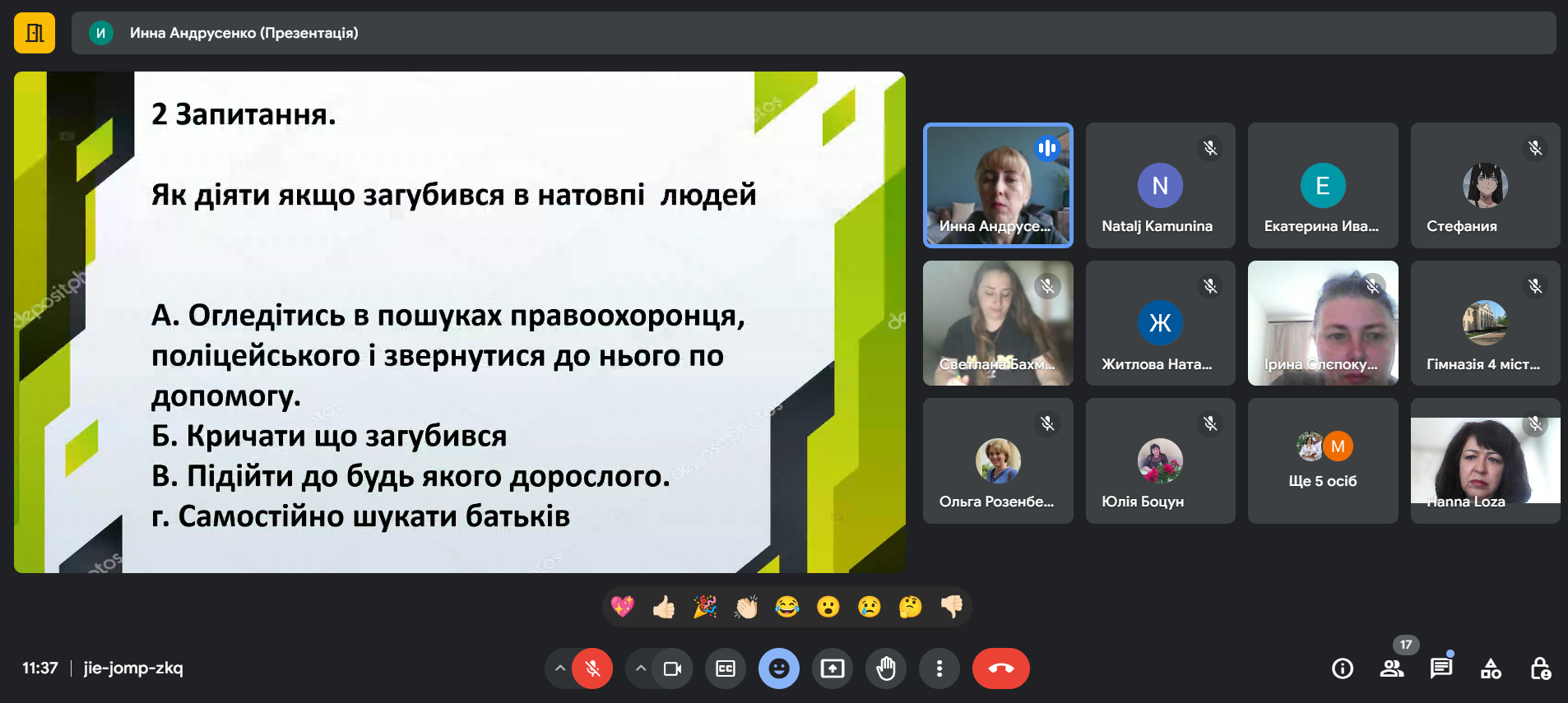Unmute the microphone
Image resolution: width=1568 pixels, height=703 pixels.
tap(592, 668)
